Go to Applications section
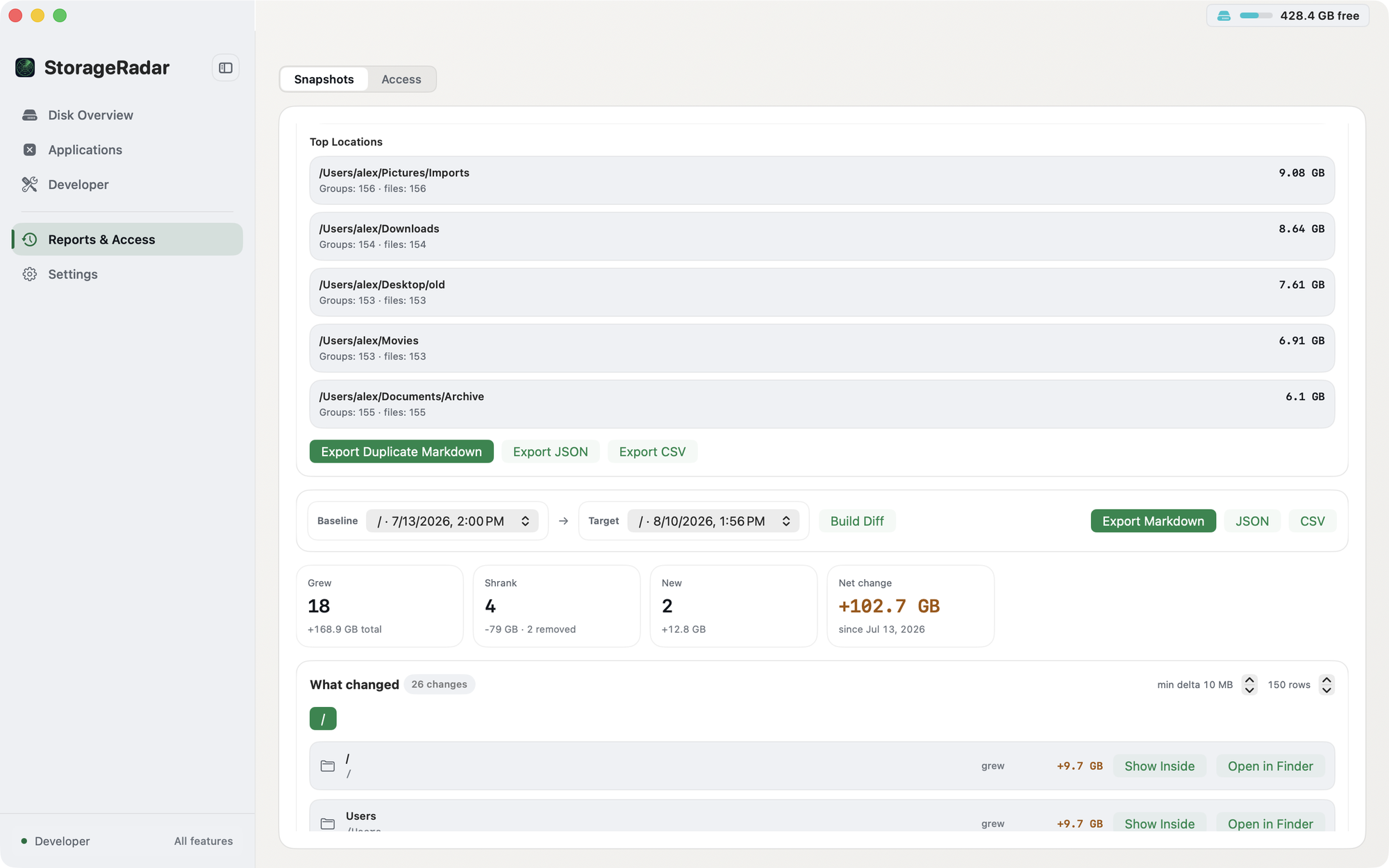Screen dimensions: 1389x868 tap(127, 150)
